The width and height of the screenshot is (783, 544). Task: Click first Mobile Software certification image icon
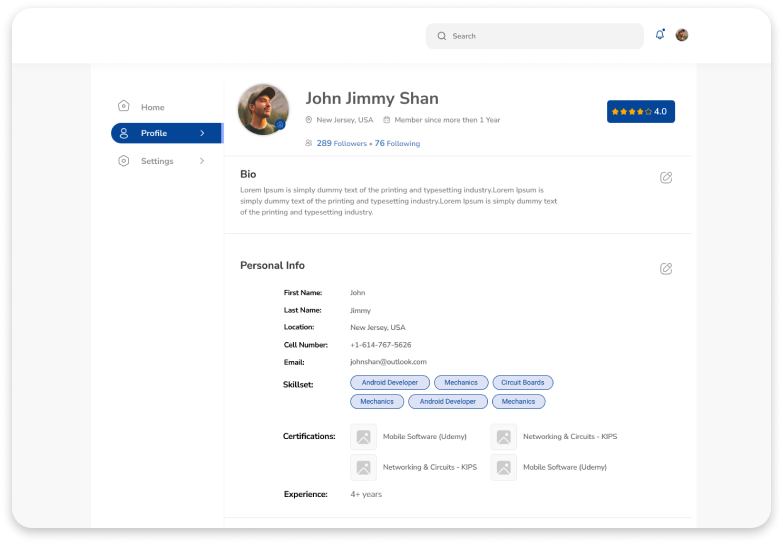[363, 437]
